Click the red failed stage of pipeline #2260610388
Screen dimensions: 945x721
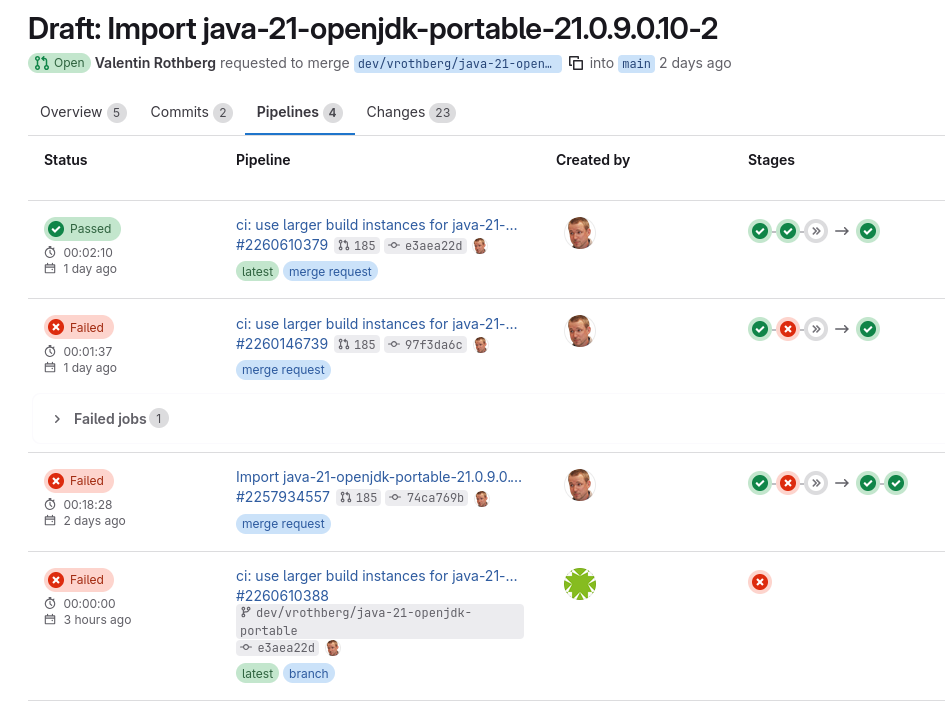[760, 582]
